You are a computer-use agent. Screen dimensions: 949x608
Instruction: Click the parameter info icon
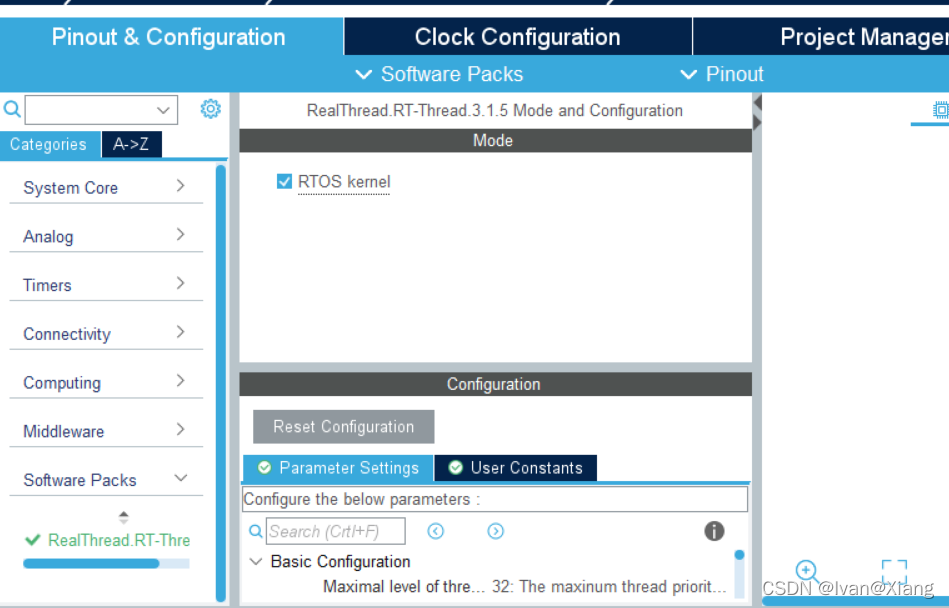coord(714,531)
